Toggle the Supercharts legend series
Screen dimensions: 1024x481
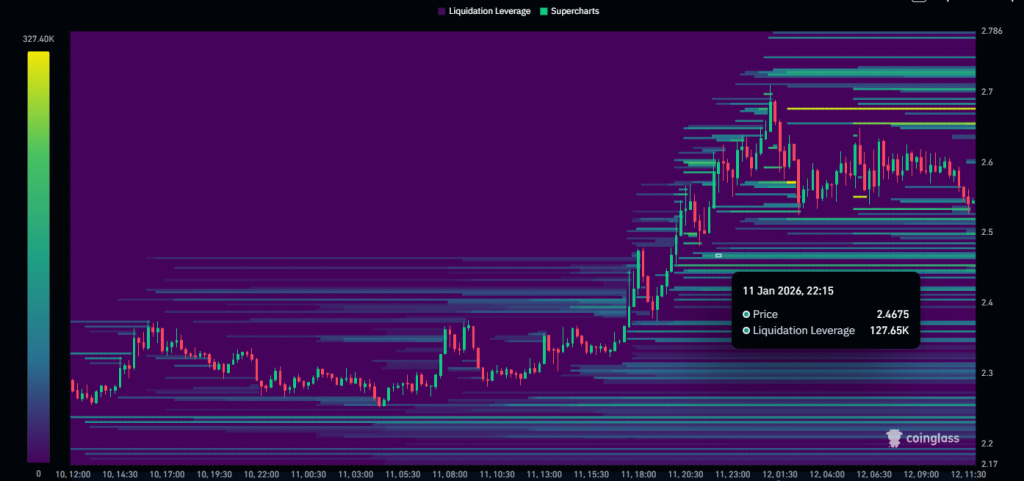[x=569, y=11]
